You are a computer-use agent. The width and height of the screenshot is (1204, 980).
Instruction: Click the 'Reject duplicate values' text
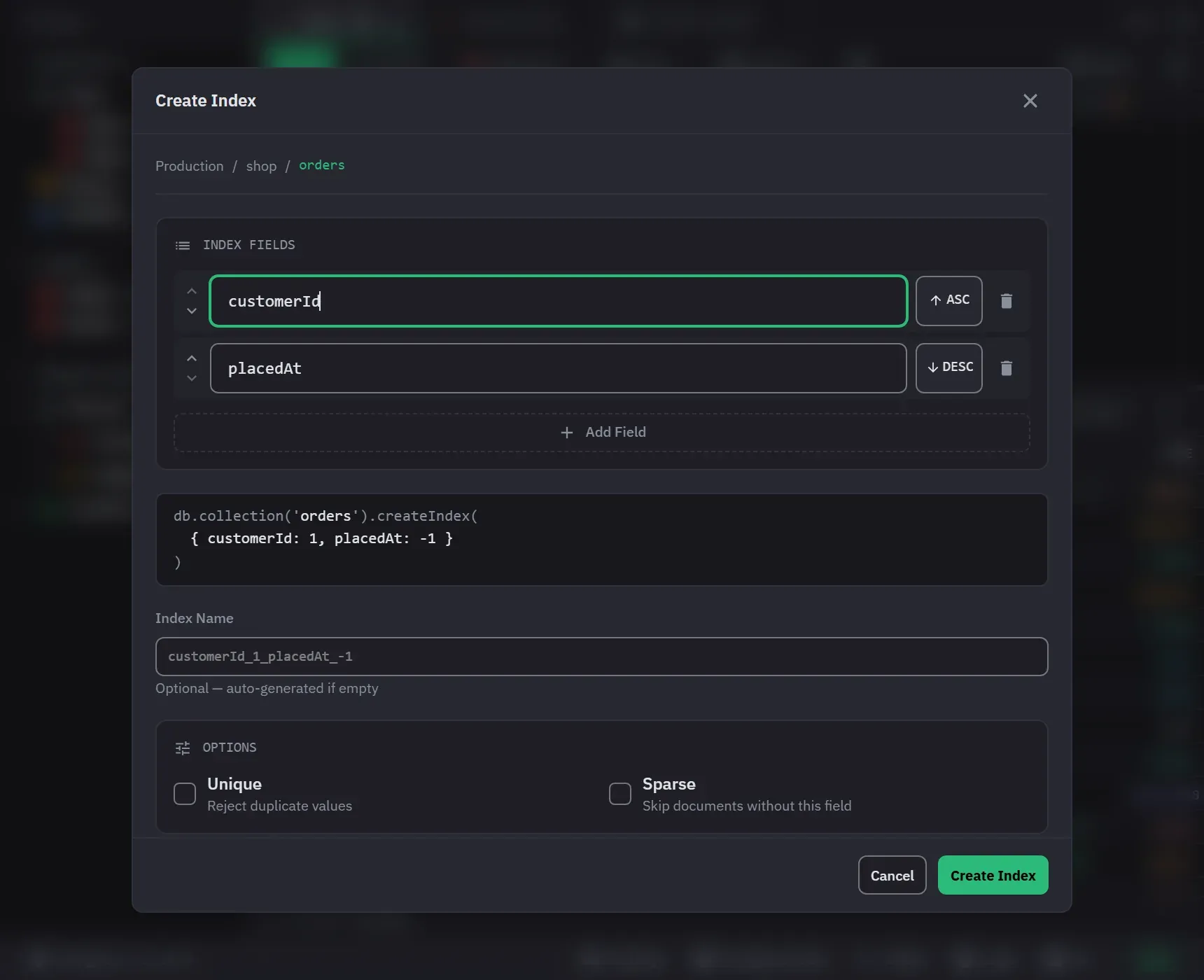click(279, 806)
